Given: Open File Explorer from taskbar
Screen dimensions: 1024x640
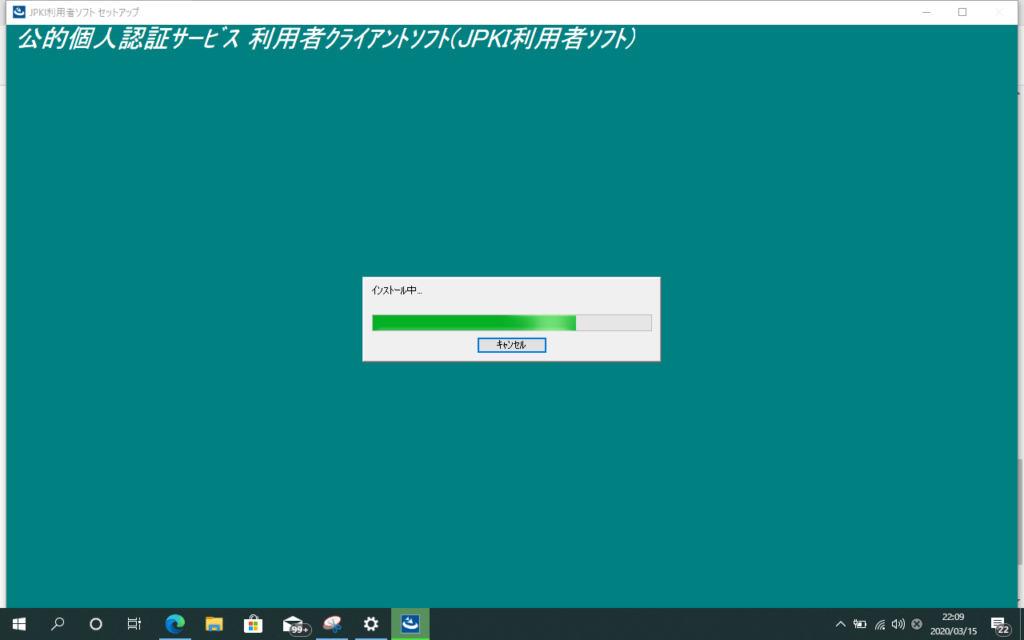Looking at the screenshot, I should pyautogui.click(x=214, y=624).
